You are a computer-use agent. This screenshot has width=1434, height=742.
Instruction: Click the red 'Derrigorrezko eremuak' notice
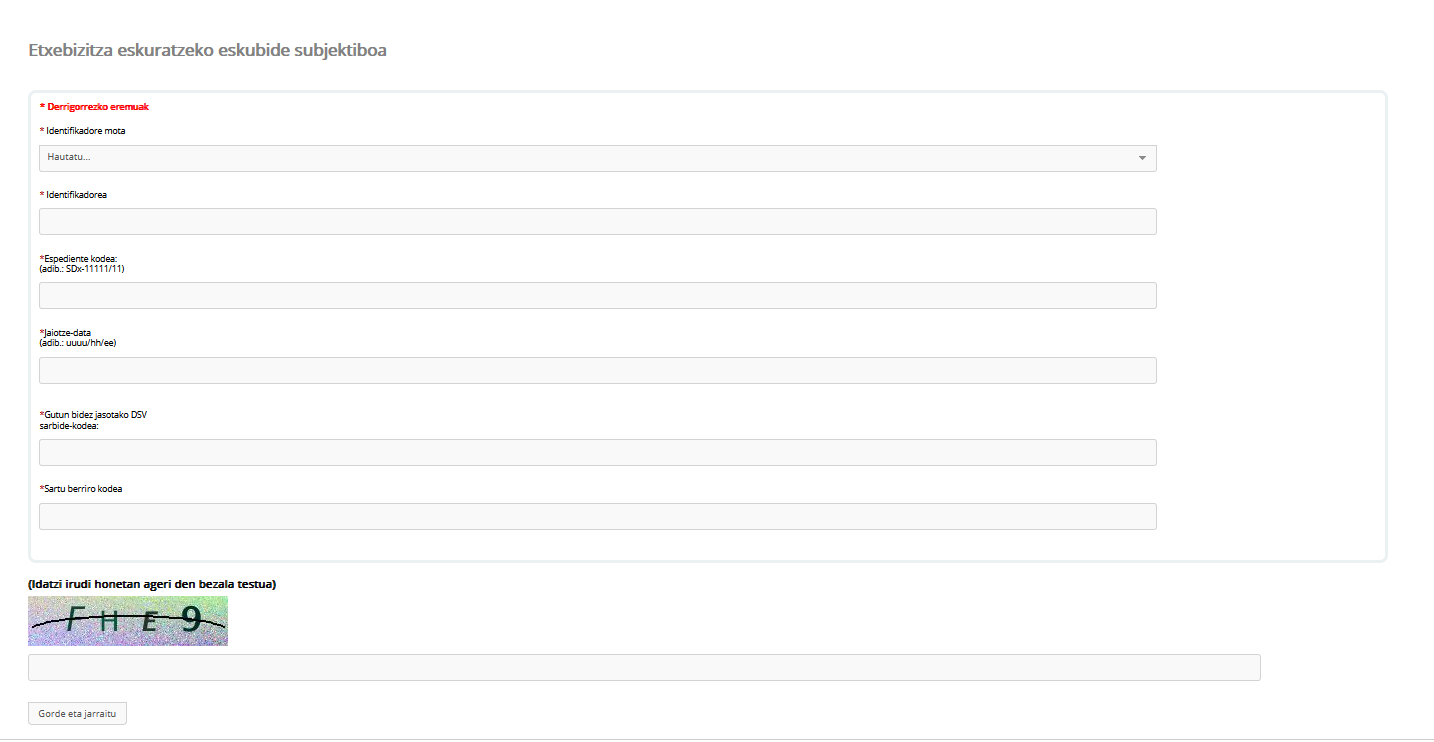(97, 106)
